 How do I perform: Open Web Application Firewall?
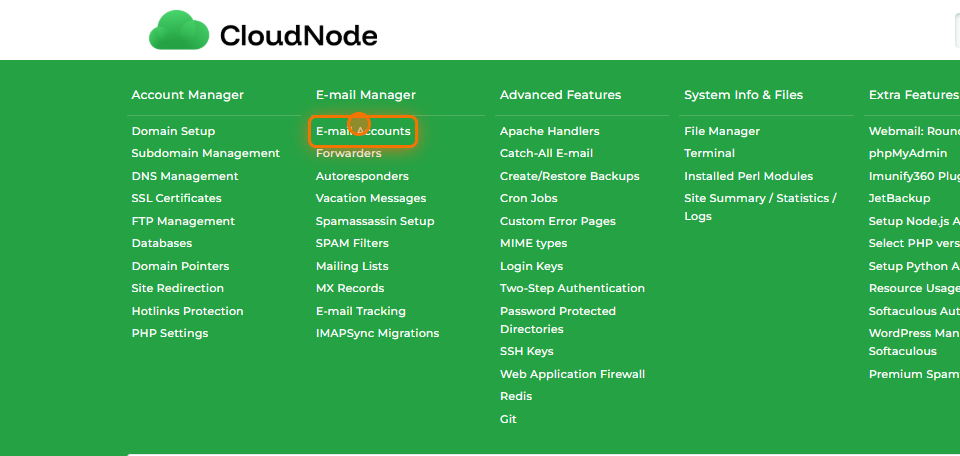pos(572,374)
